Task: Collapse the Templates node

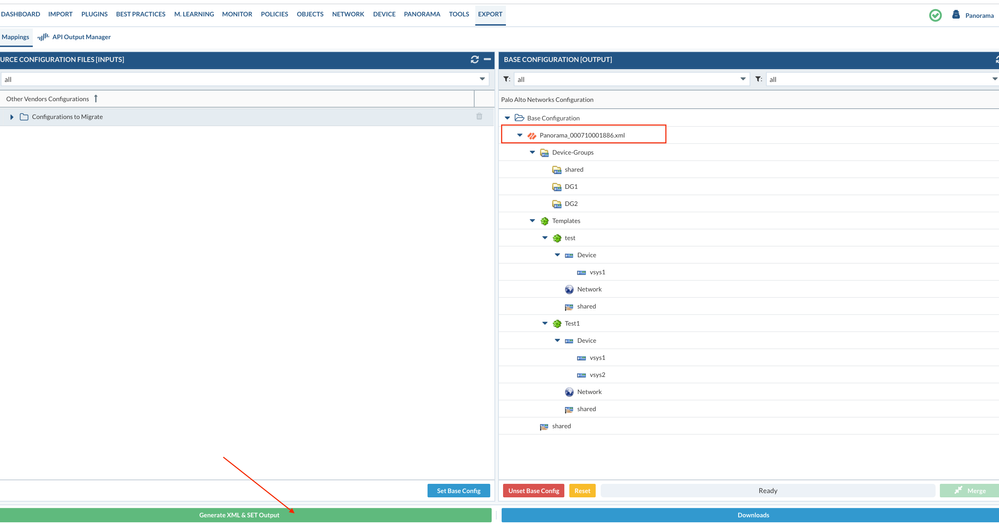Action: pos(533,221)
